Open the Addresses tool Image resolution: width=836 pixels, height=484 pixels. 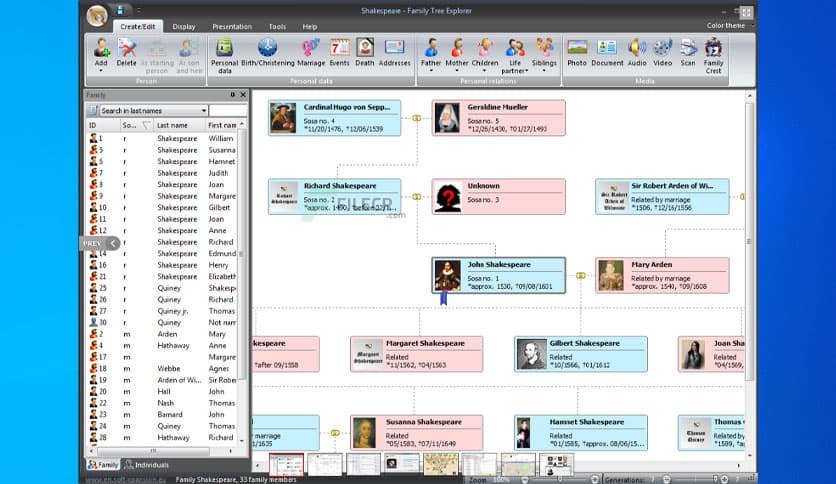pos(395,52)
